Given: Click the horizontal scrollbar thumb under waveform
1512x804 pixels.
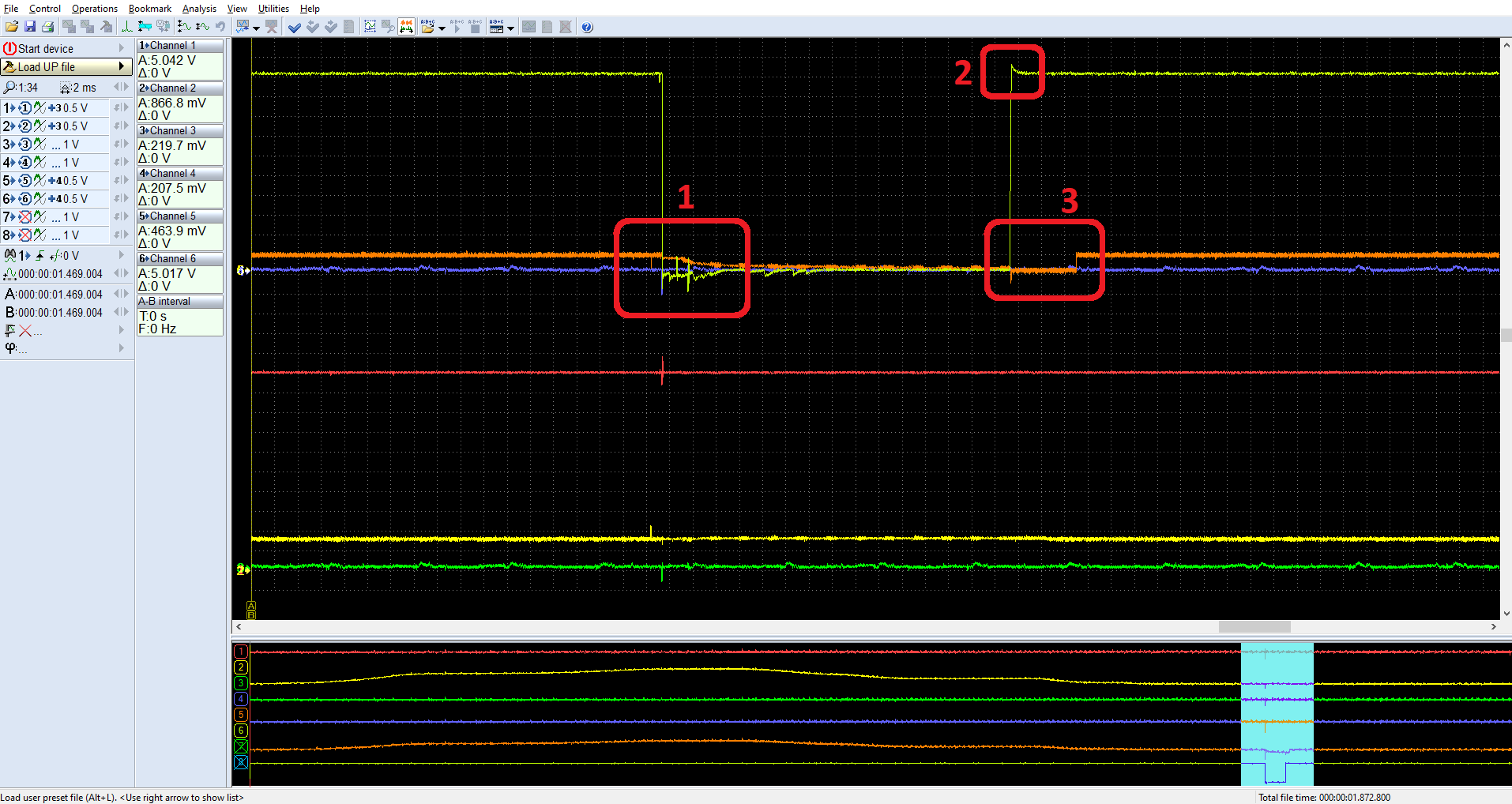Looking at the screenshot, I should (1254, 626).
